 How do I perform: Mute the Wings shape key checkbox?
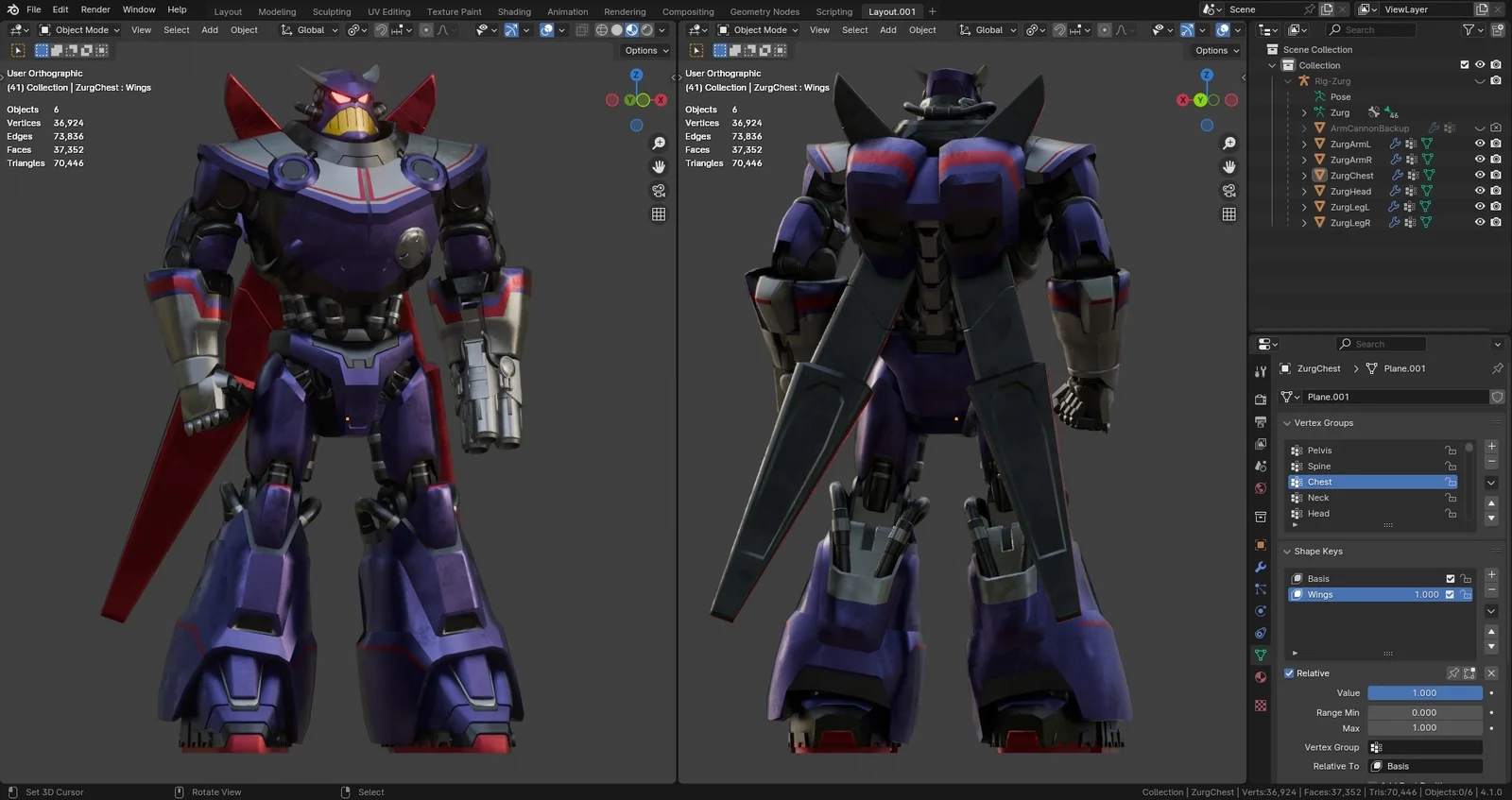pos(1451,595)
